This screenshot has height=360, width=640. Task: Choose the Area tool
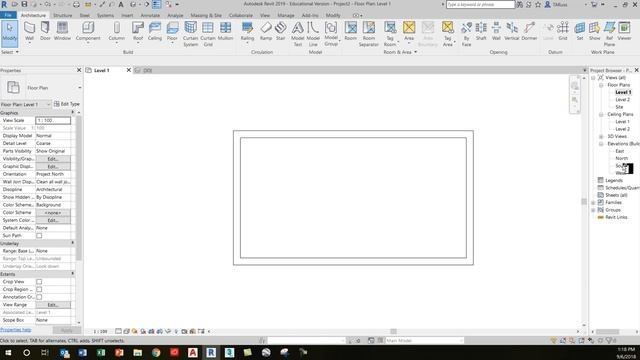pos(409,32)
